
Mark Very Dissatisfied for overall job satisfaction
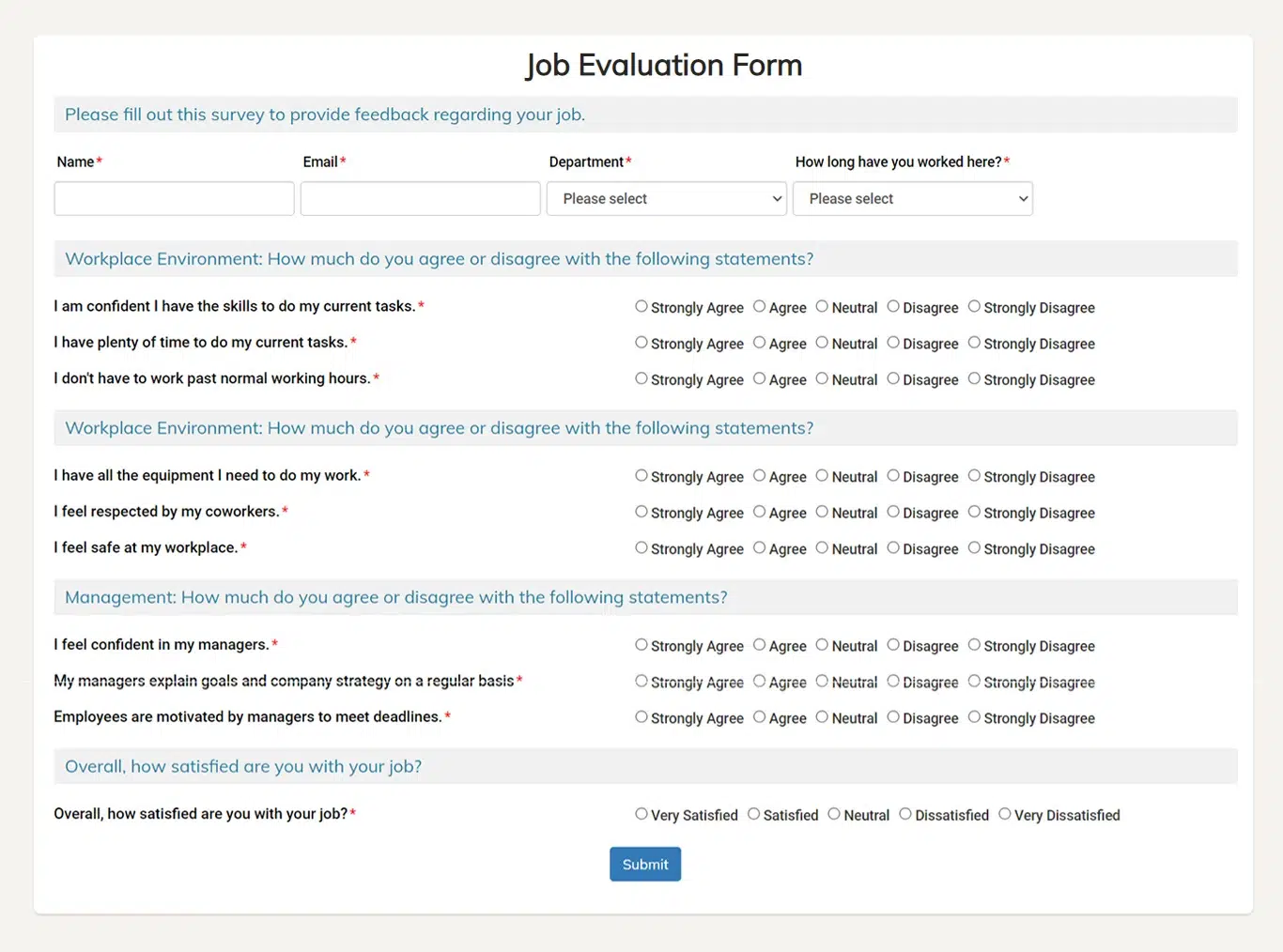1005,814
